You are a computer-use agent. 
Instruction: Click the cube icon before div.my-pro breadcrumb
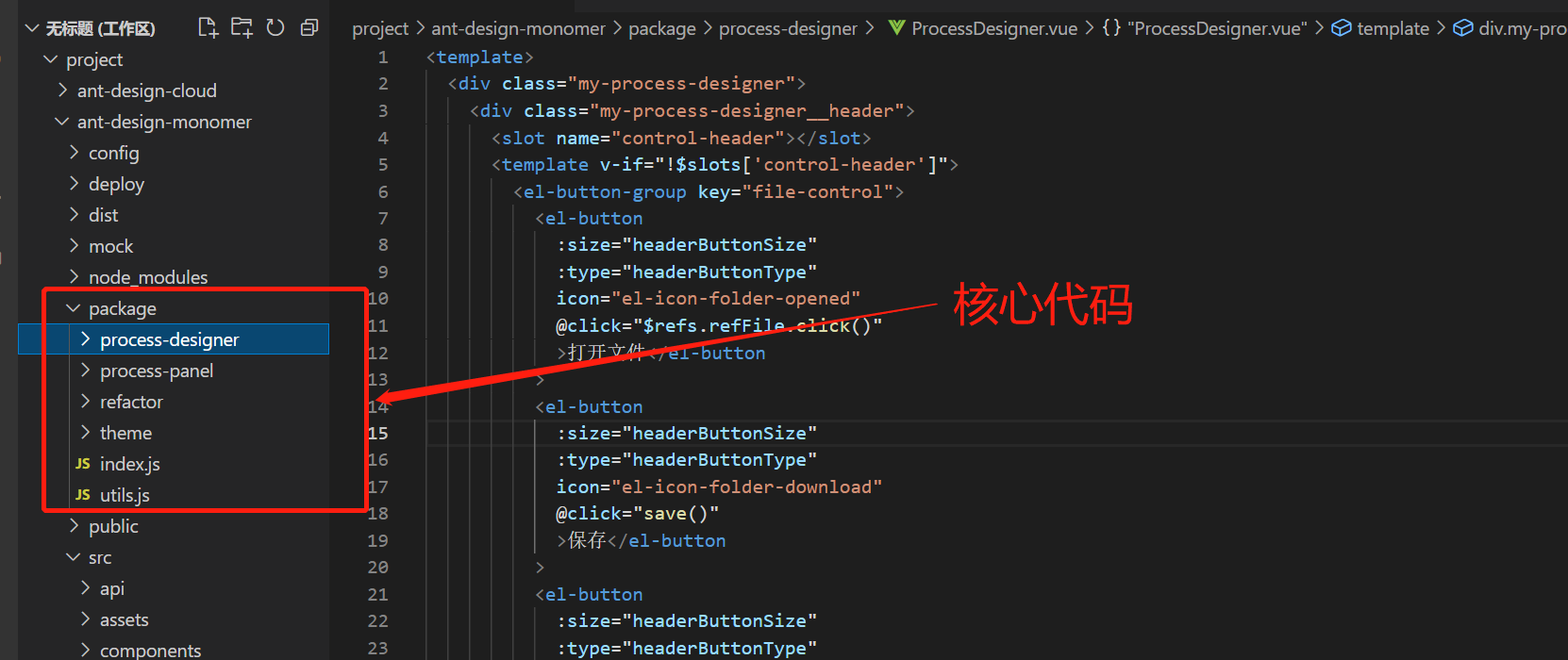[1462, 28]
